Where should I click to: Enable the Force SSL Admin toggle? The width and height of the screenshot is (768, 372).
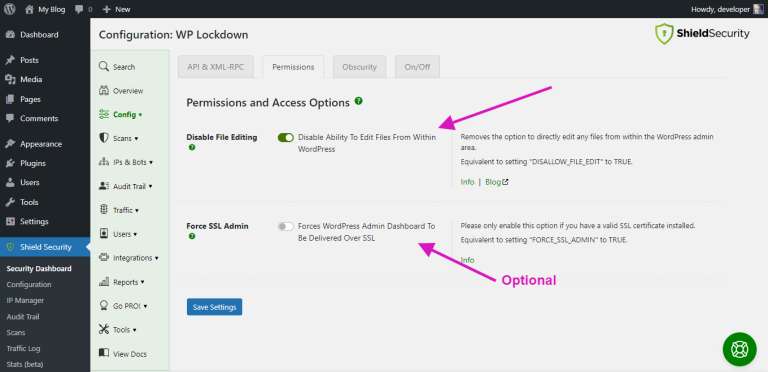[286, 226]
